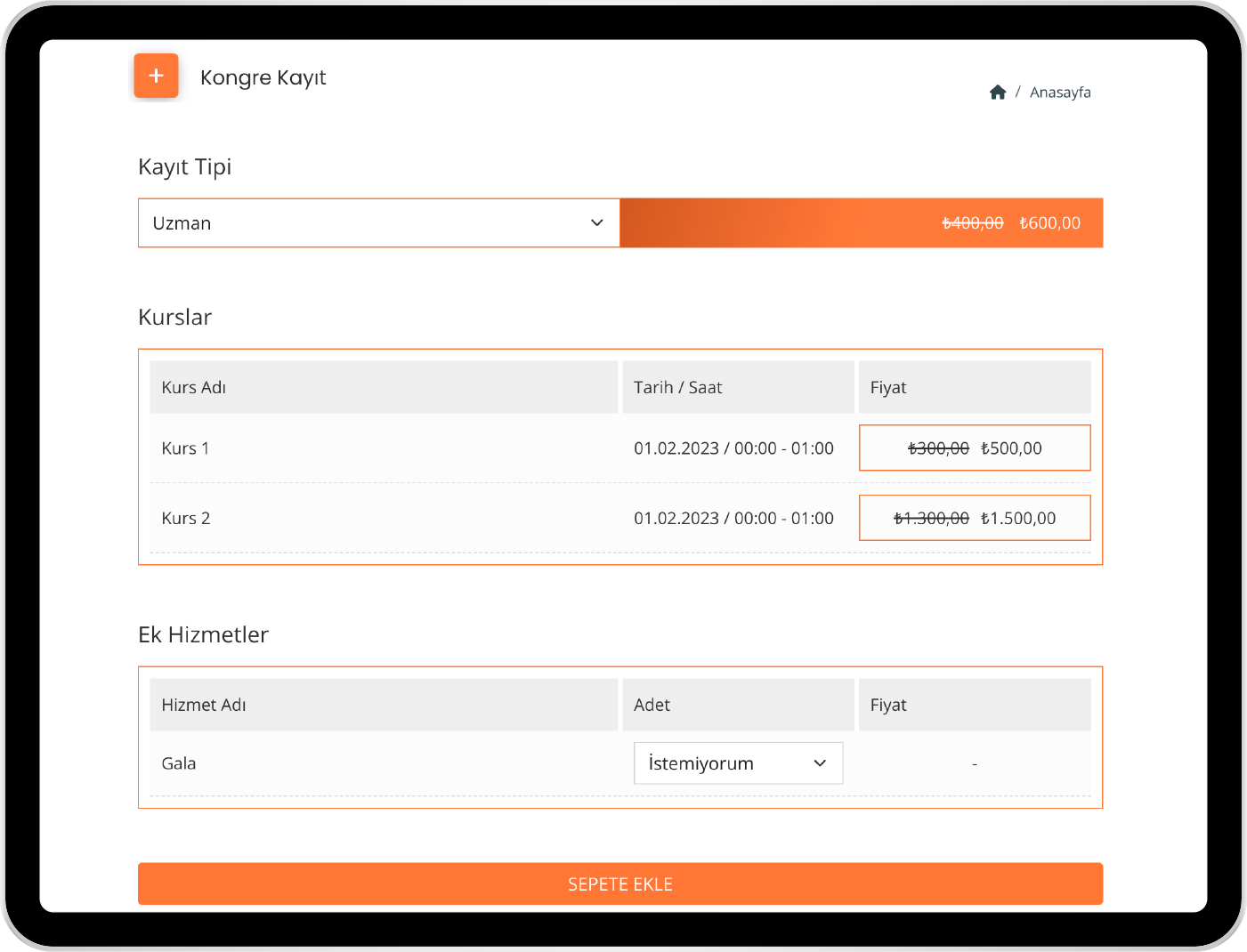Select the Kurs 2 price box
The height and width of the screenshot is (952, 1247).
(975, 518)
